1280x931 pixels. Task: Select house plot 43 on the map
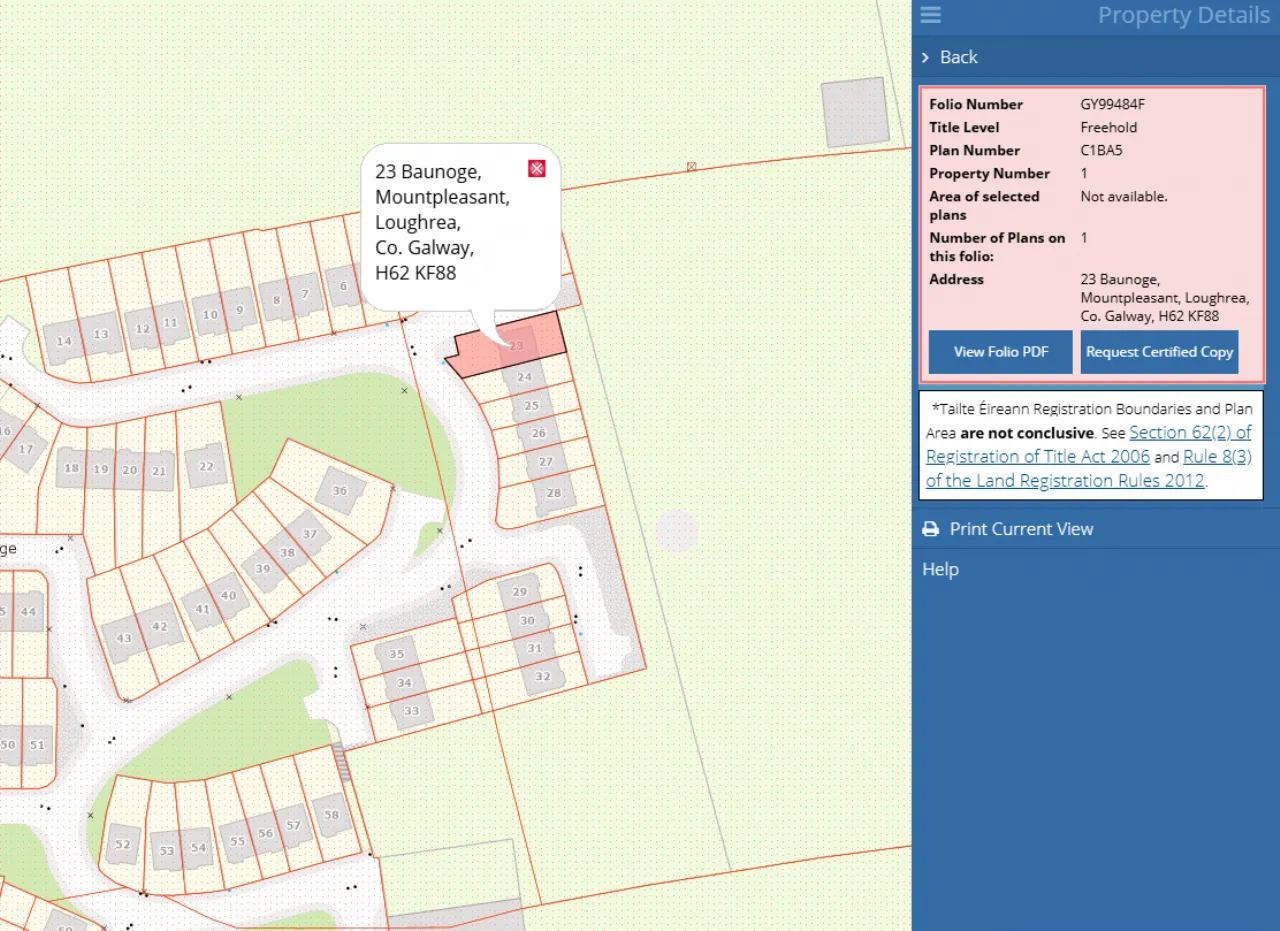(x=124, y=638)
